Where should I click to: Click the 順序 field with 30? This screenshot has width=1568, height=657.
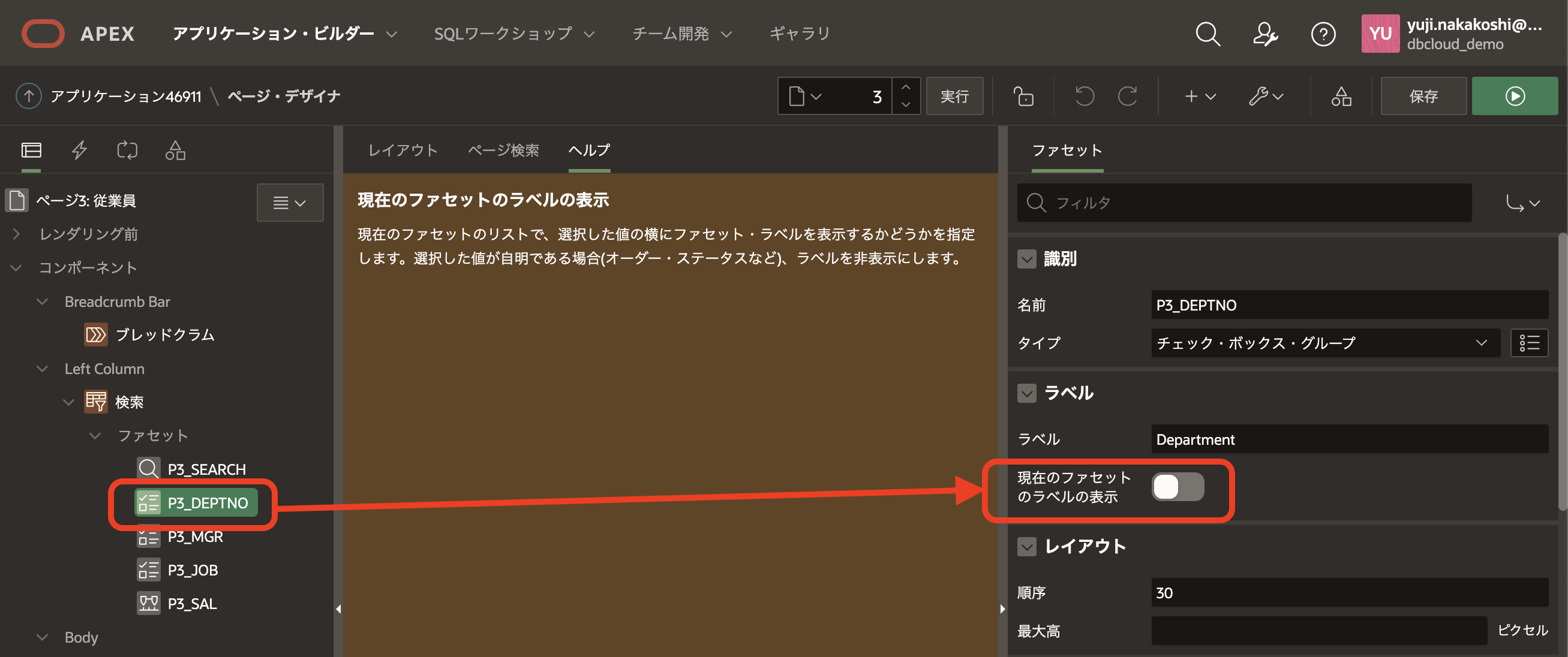click(x=1350, y=592)
